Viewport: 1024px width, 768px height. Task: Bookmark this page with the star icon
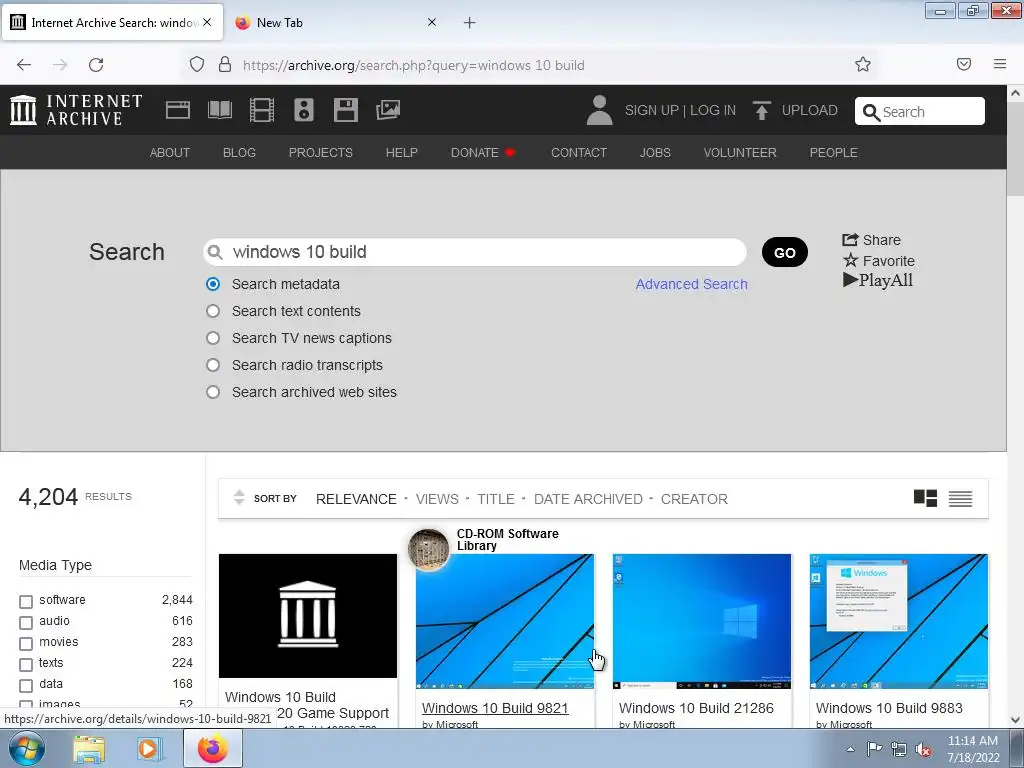click(x=863, y=64)
